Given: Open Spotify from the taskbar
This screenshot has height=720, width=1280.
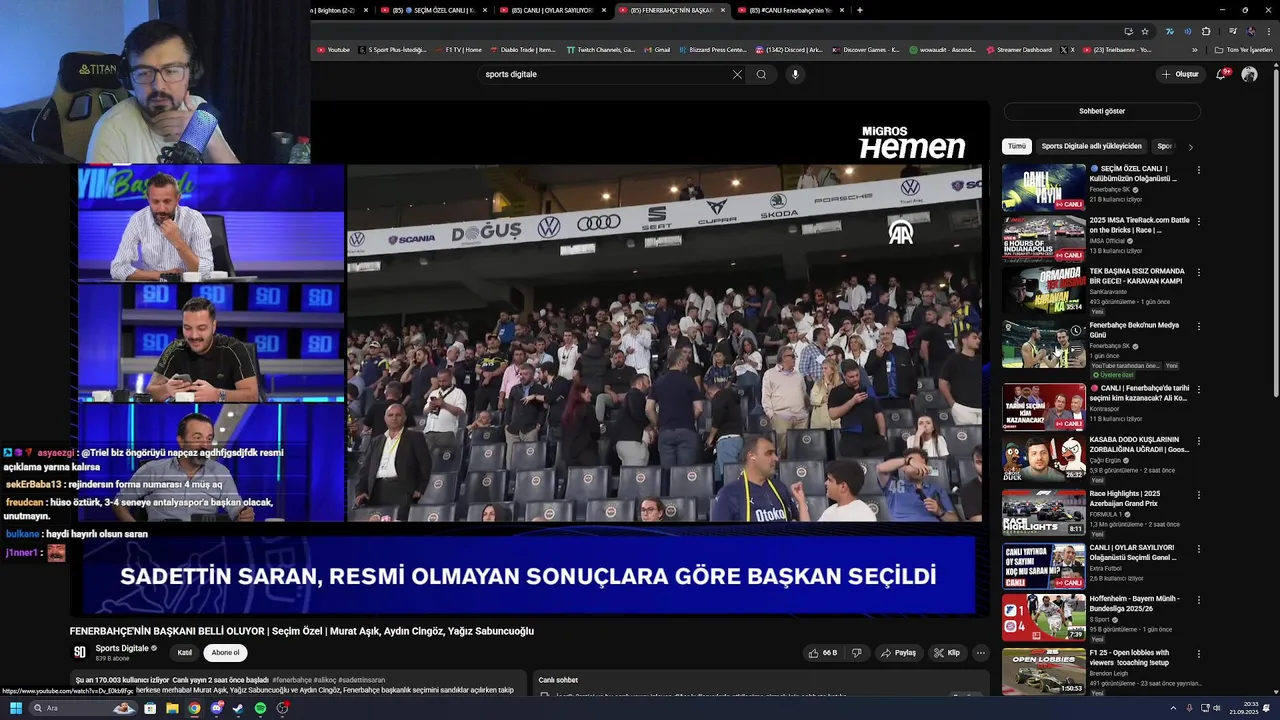Looking at the screenshot, I should (260, 708).
